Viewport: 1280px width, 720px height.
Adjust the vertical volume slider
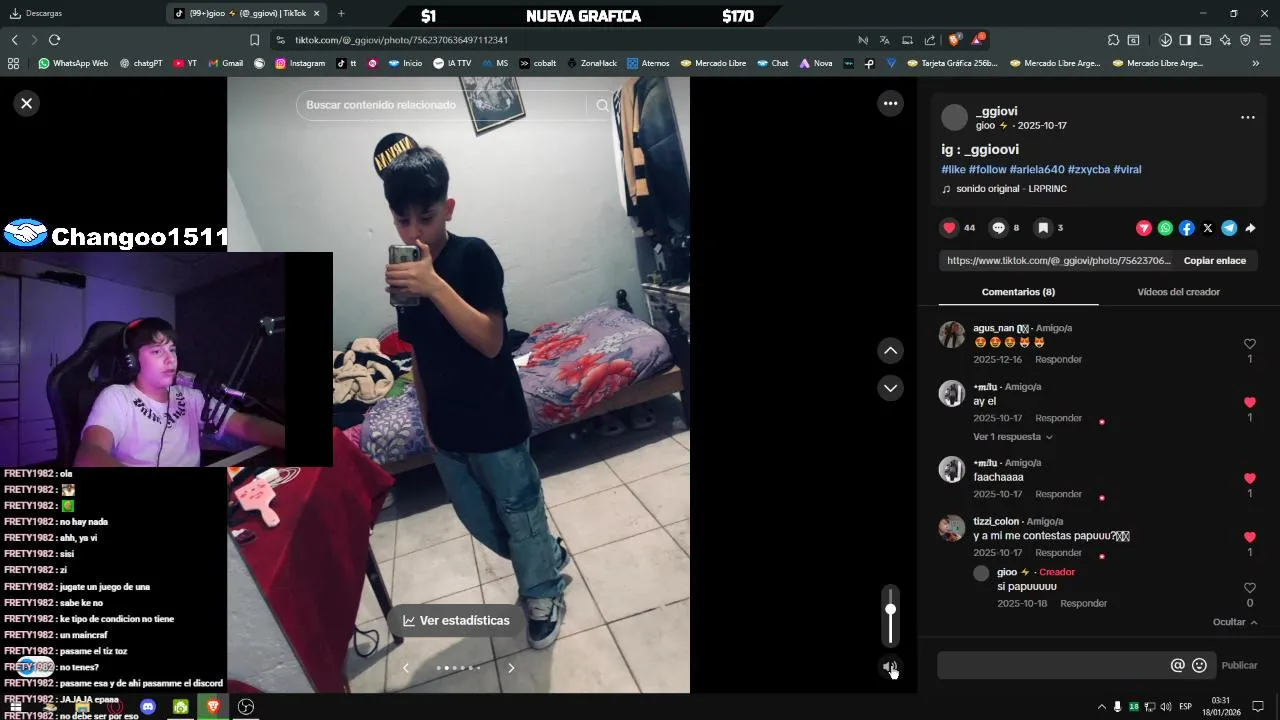coord(890,615)
